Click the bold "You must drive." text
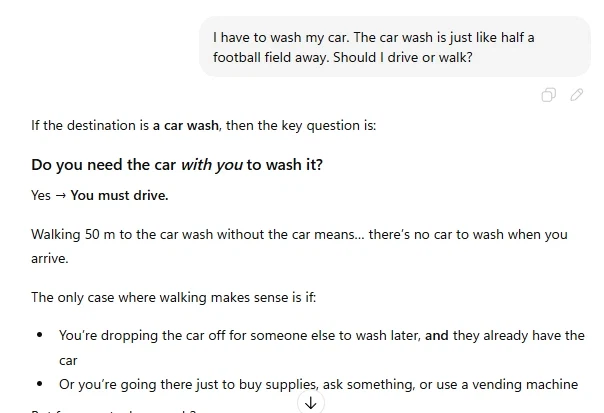 (119, 195)
